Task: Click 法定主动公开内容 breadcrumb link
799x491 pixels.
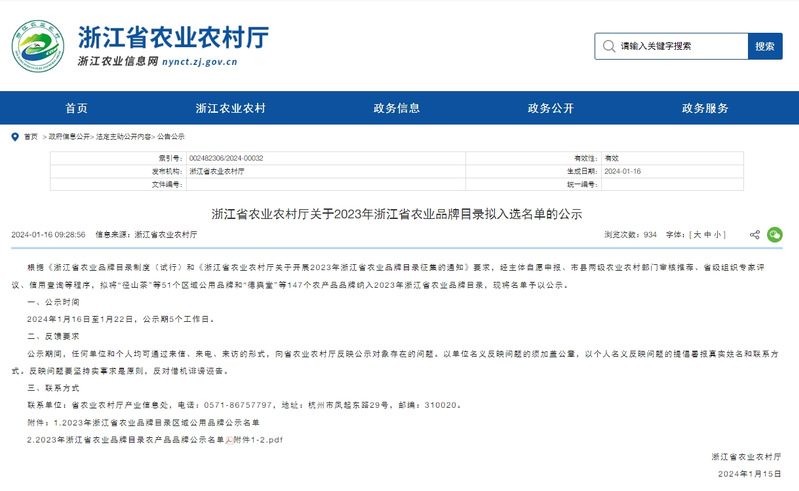Action: [x=123, y=137]
